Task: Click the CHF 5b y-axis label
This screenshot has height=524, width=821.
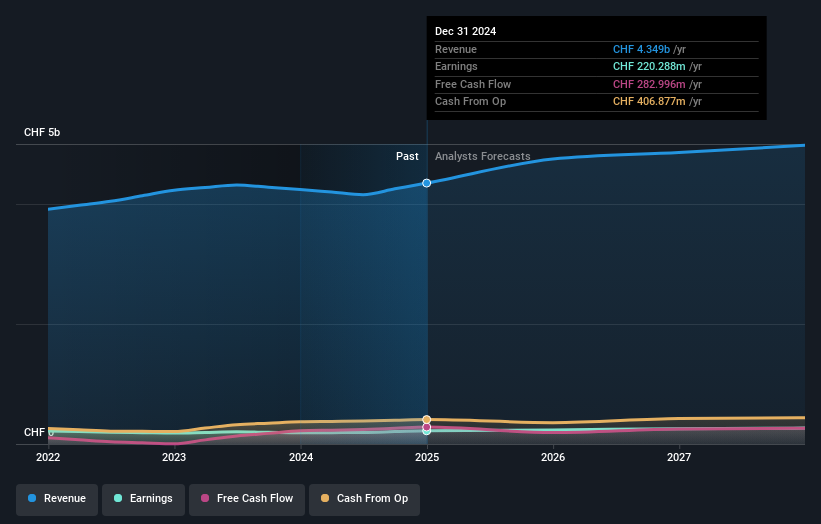Action: (42, 132)
